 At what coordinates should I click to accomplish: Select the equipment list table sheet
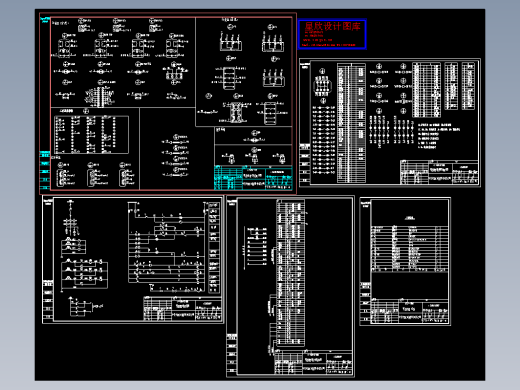point(405,261)
